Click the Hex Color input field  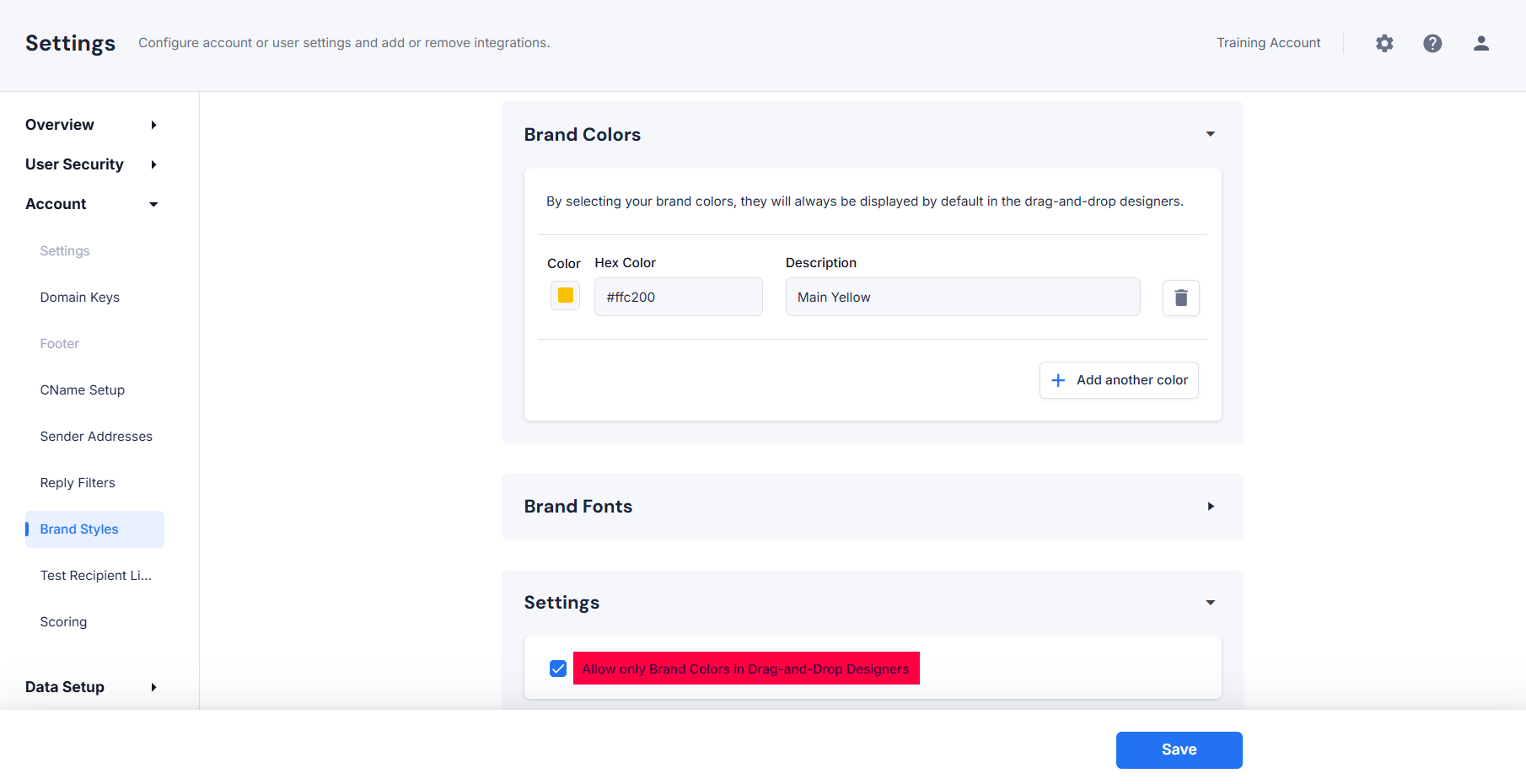[x=678, y=298]
